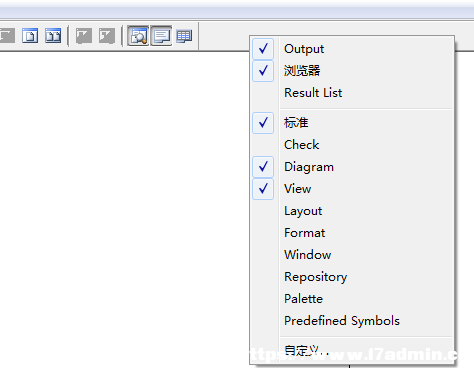Click the Output window toolbar icon
This screenshot has width=474, height=368.
pos(161,36)
